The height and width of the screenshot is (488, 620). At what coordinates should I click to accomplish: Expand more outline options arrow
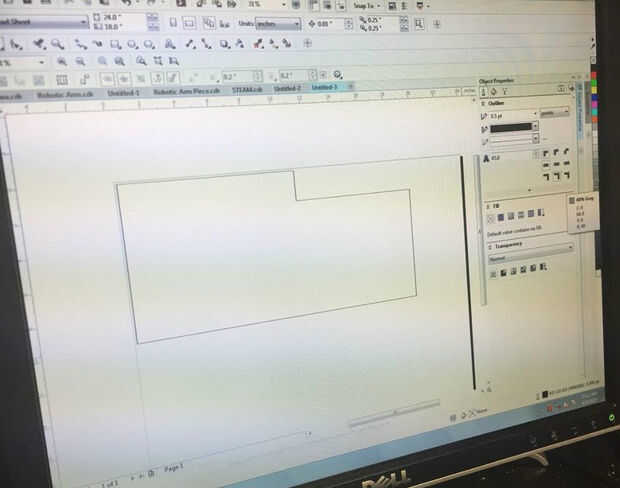529,190
